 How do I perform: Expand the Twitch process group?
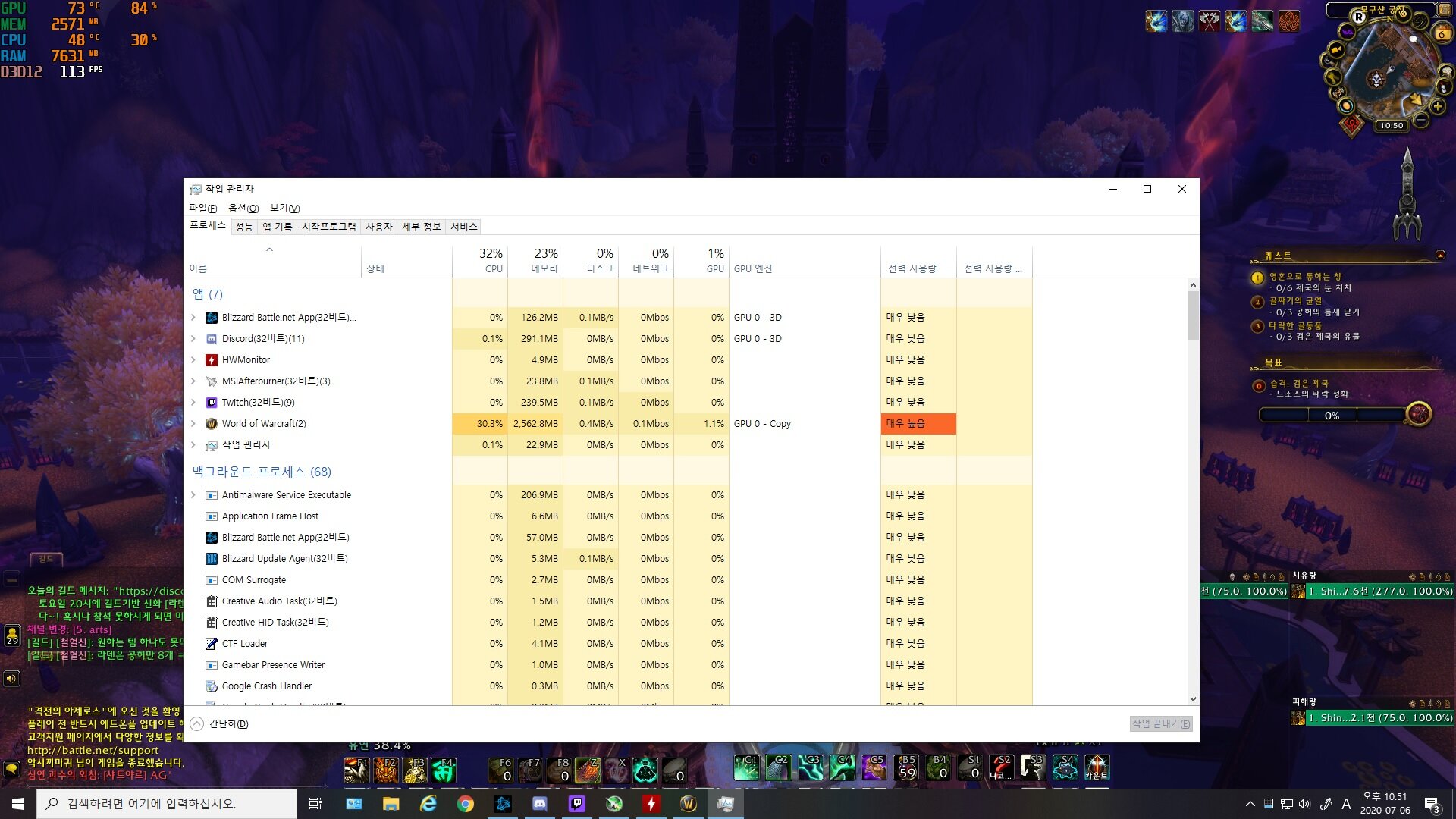tap(193, 403)
